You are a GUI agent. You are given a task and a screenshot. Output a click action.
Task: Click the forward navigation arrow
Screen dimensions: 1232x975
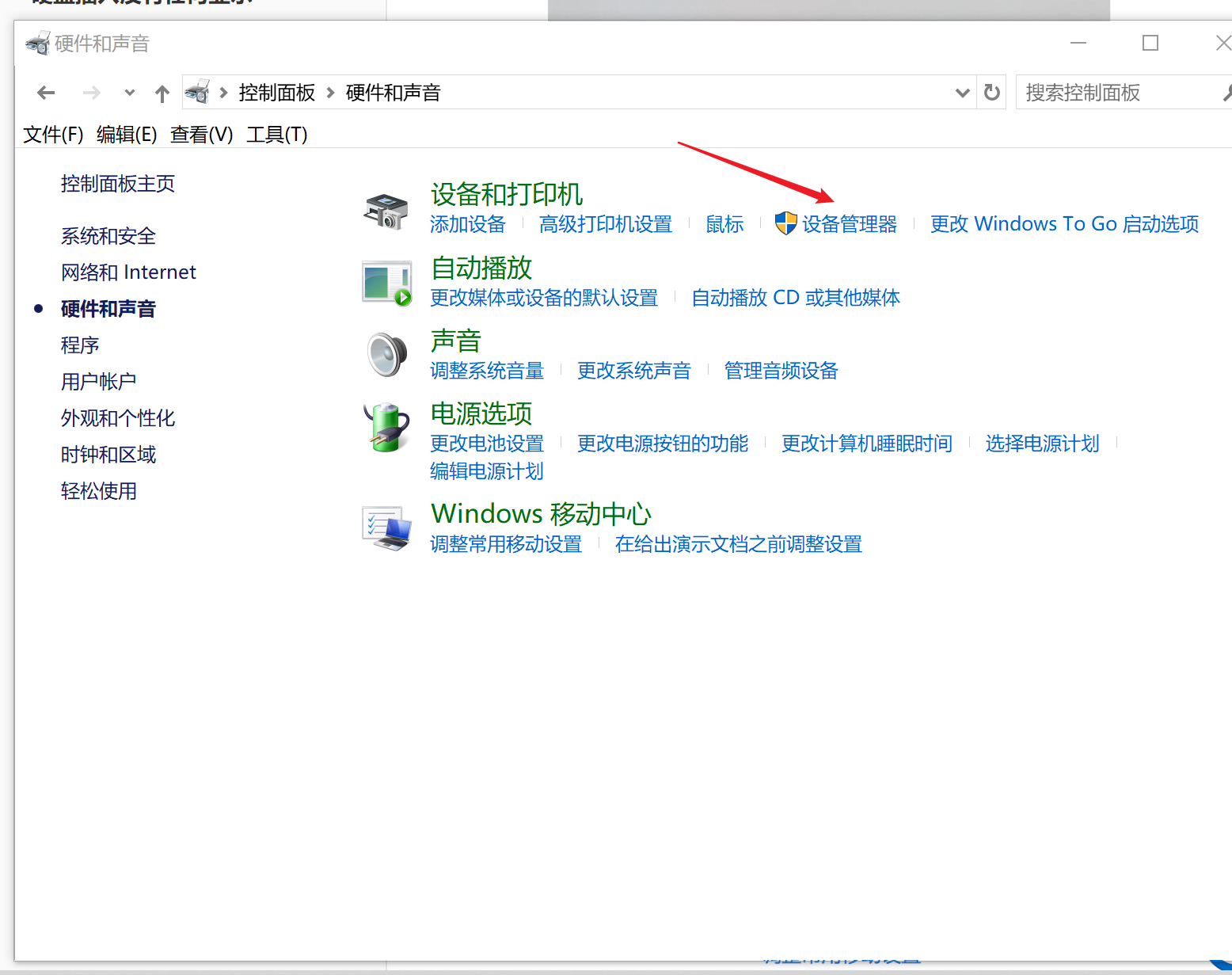[92, 93]
